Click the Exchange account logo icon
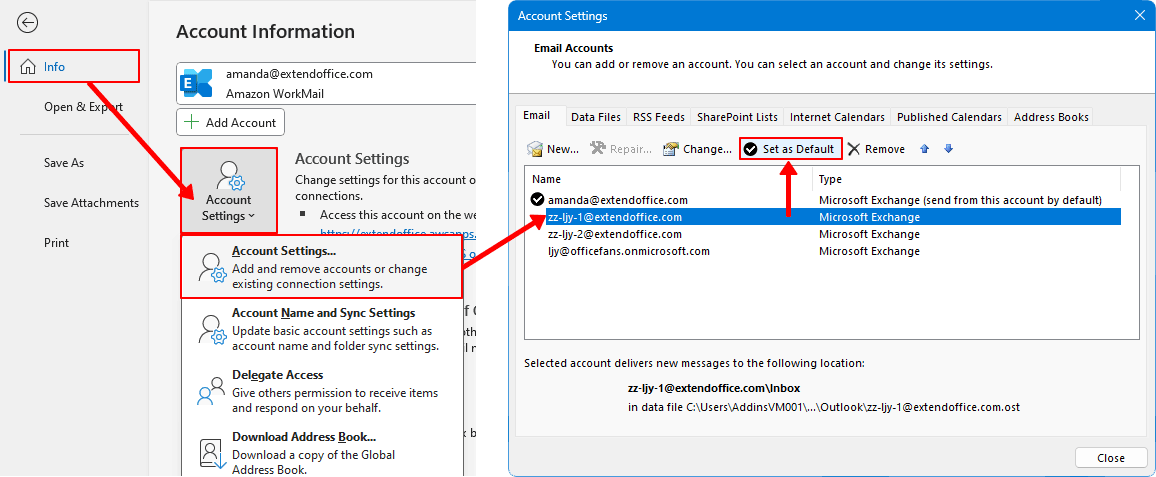The image size is (1156, 477). (196, 84)
